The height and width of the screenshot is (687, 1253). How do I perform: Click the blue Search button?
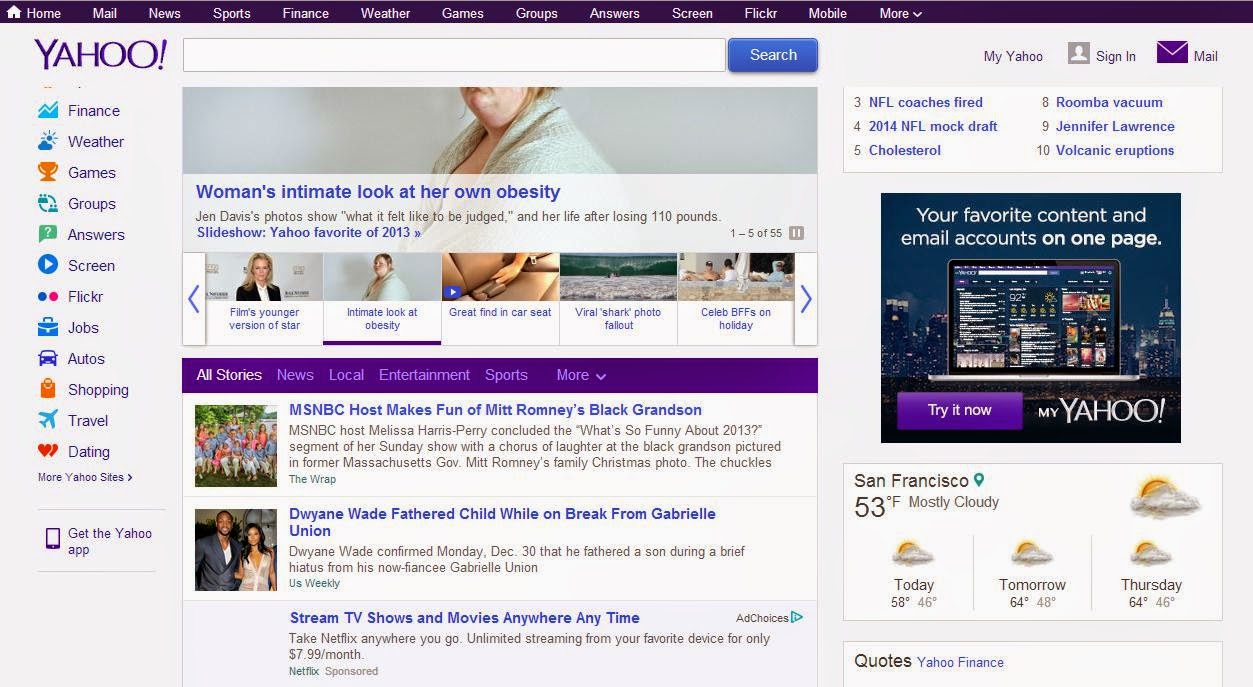coord(773,55)
